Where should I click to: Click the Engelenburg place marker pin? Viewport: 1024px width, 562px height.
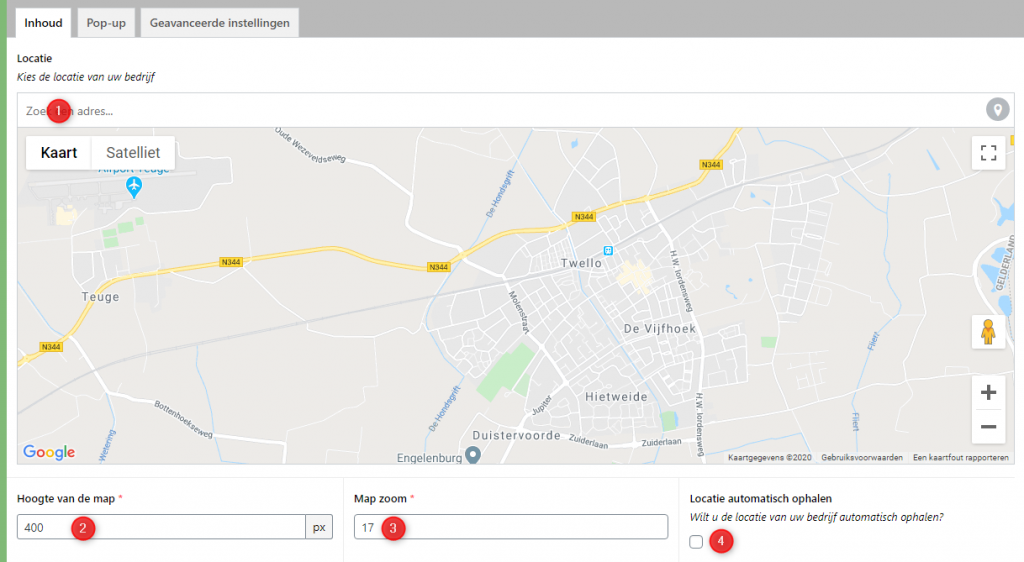pyautogui.click(x=474, y=455)
